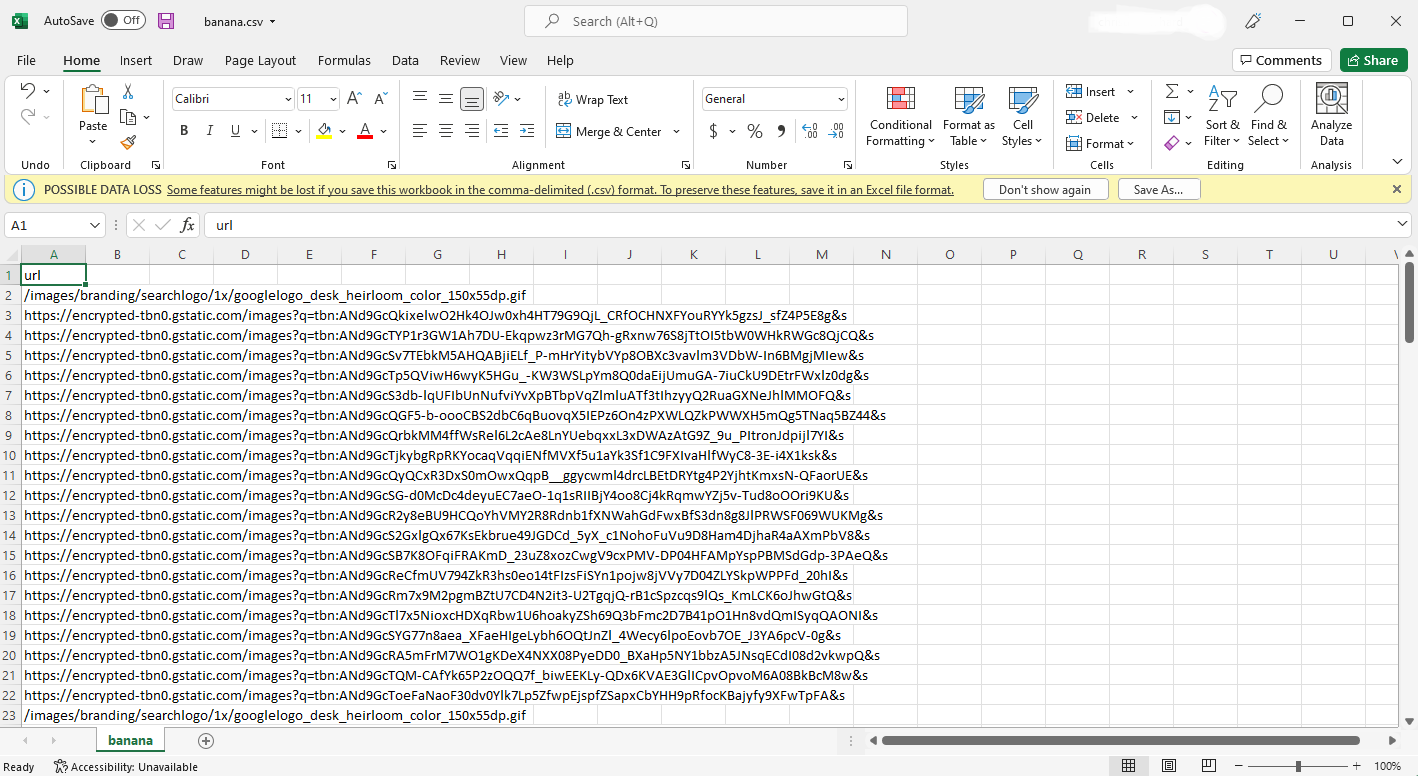This screenshot has height=776, width=1418.
Task: Click Decrease Font Size icon
Action: pos(380,99)
